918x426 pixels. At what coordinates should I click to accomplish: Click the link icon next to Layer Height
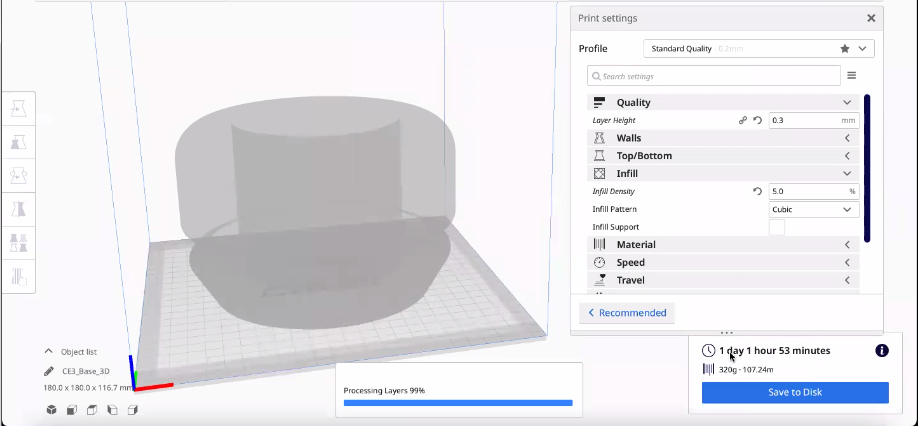click(x=743, y=120)
